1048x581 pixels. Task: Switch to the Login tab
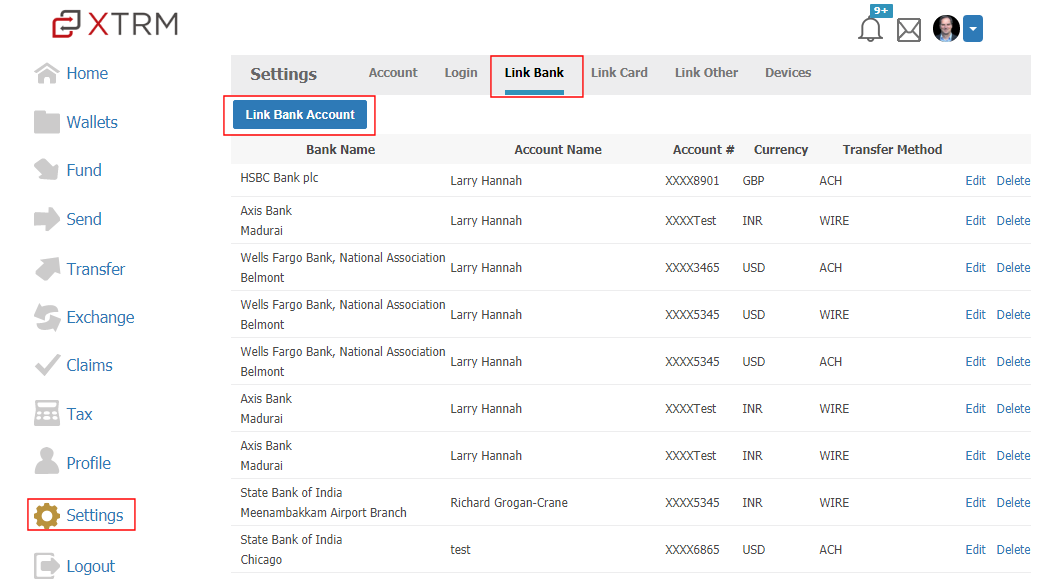point(461,73)
